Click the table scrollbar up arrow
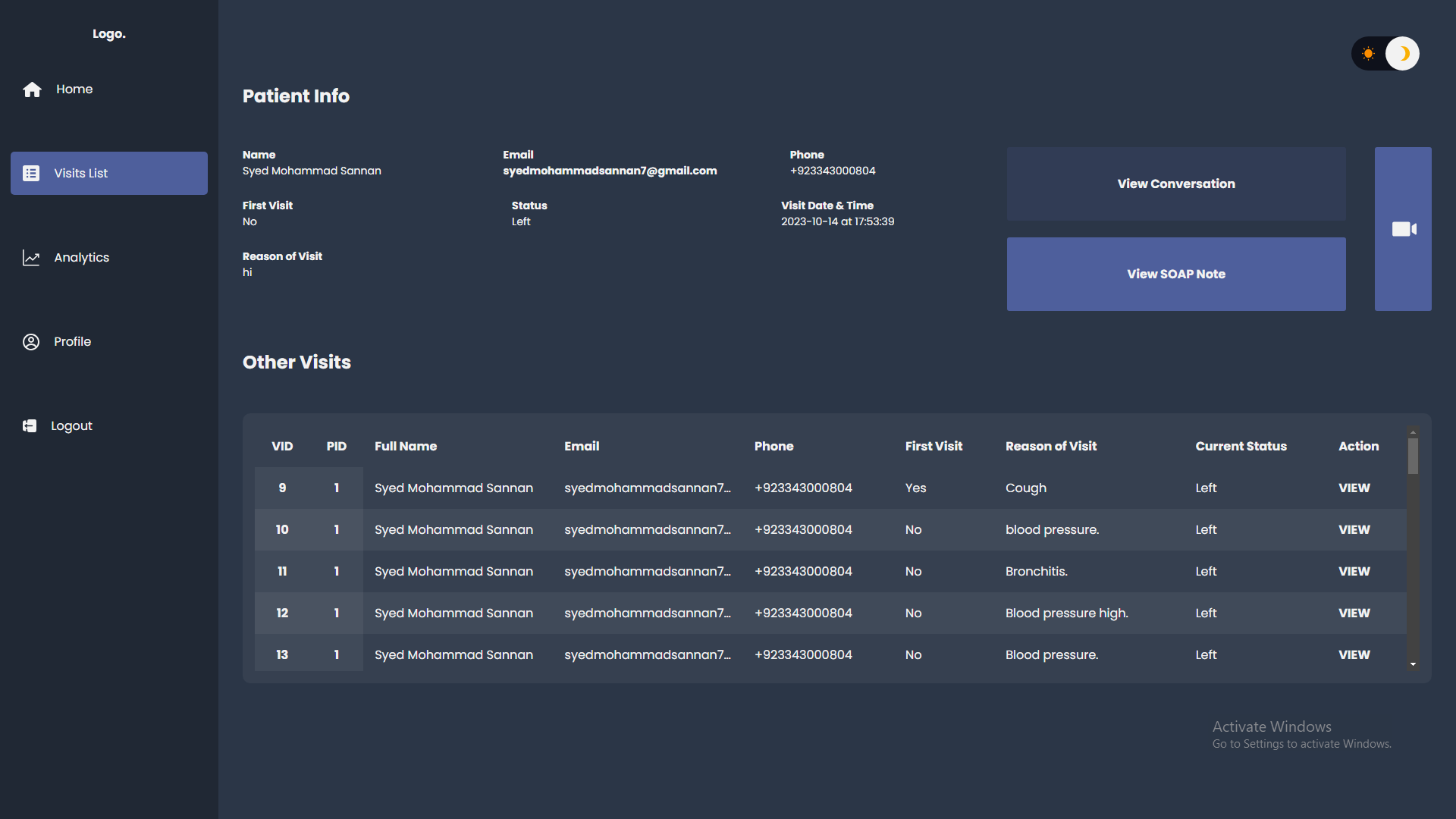 (x=1413, y=432)
